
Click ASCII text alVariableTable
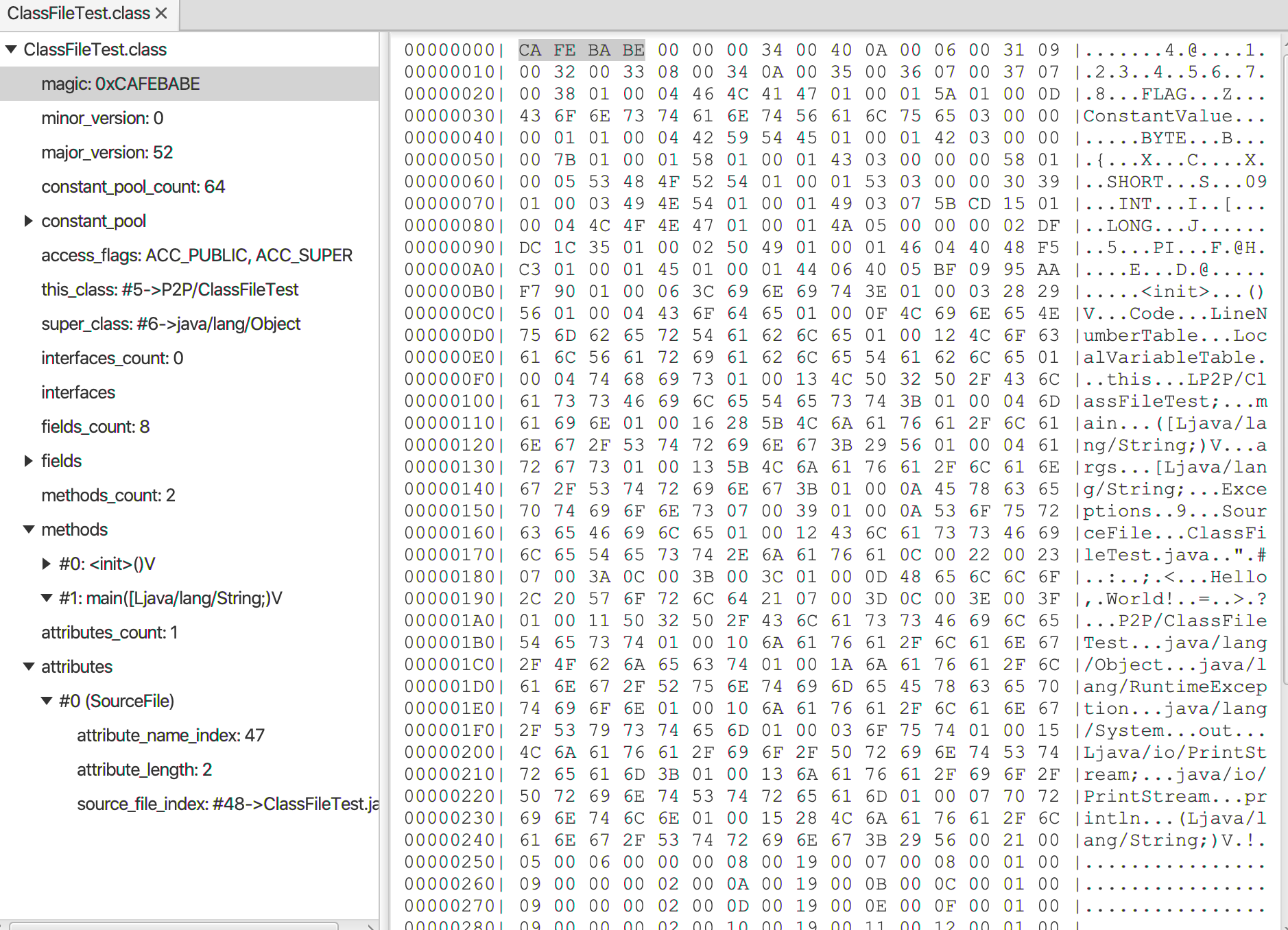[x=1175, y=357]
